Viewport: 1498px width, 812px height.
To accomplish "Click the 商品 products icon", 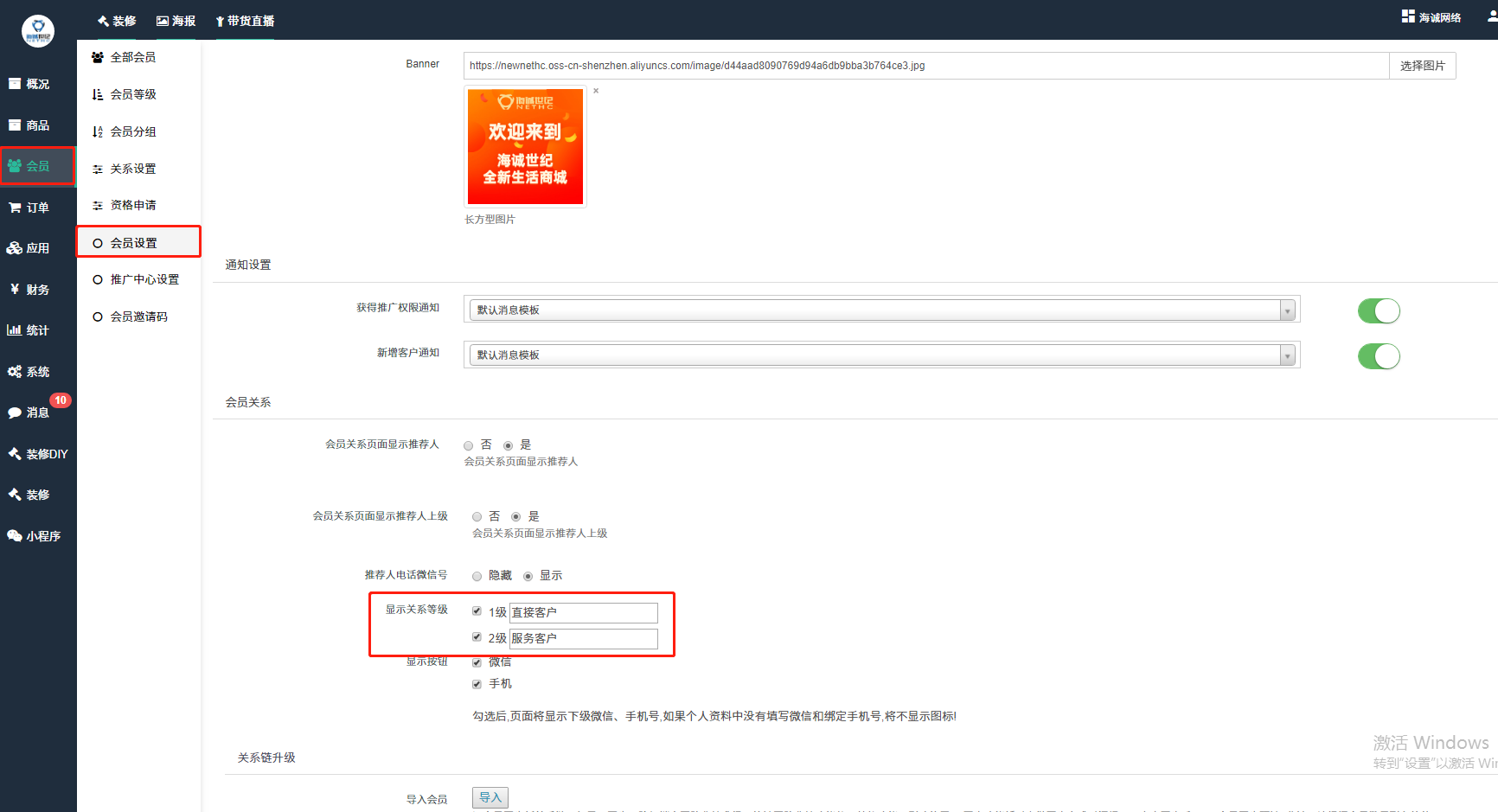I will tap(15, 125).
